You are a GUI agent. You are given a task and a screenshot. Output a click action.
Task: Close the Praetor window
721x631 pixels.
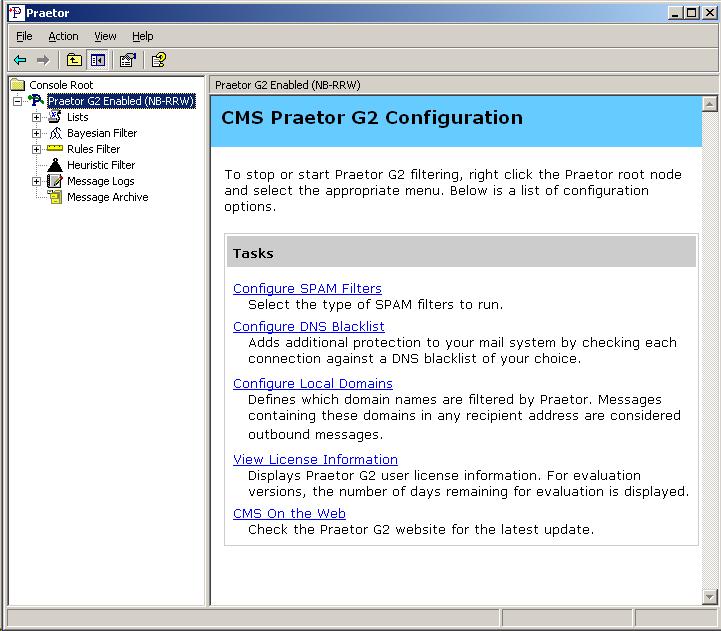tap(710, 12)
